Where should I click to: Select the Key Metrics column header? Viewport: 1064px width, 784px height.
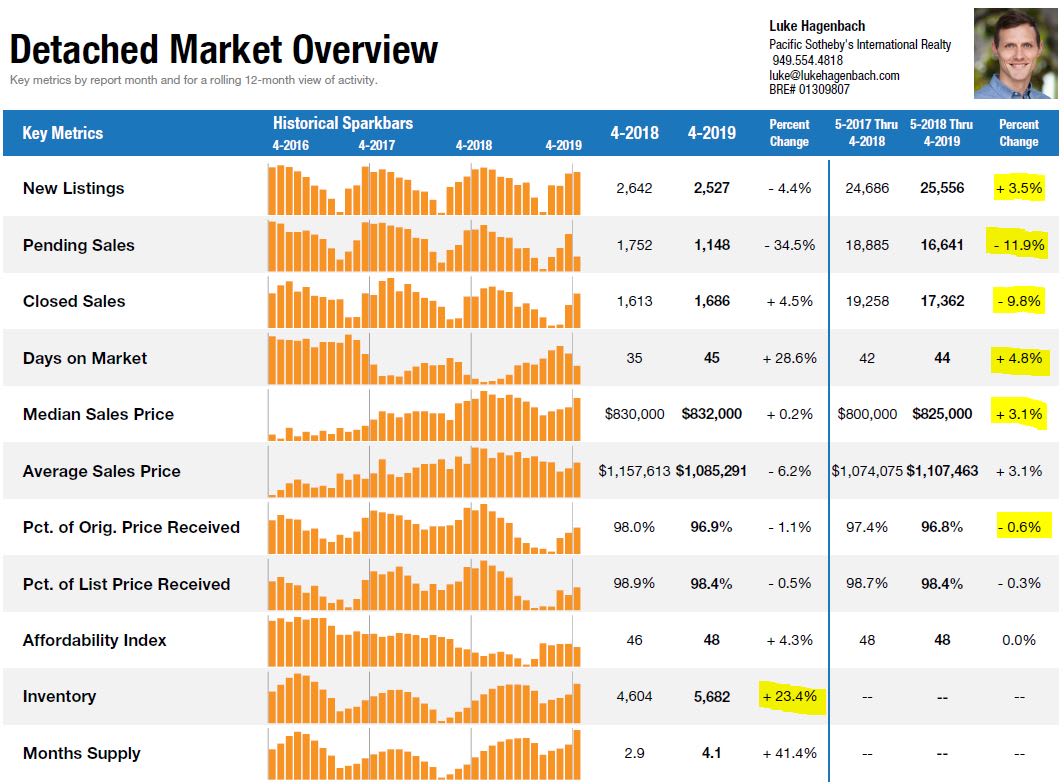coord(62,133)
